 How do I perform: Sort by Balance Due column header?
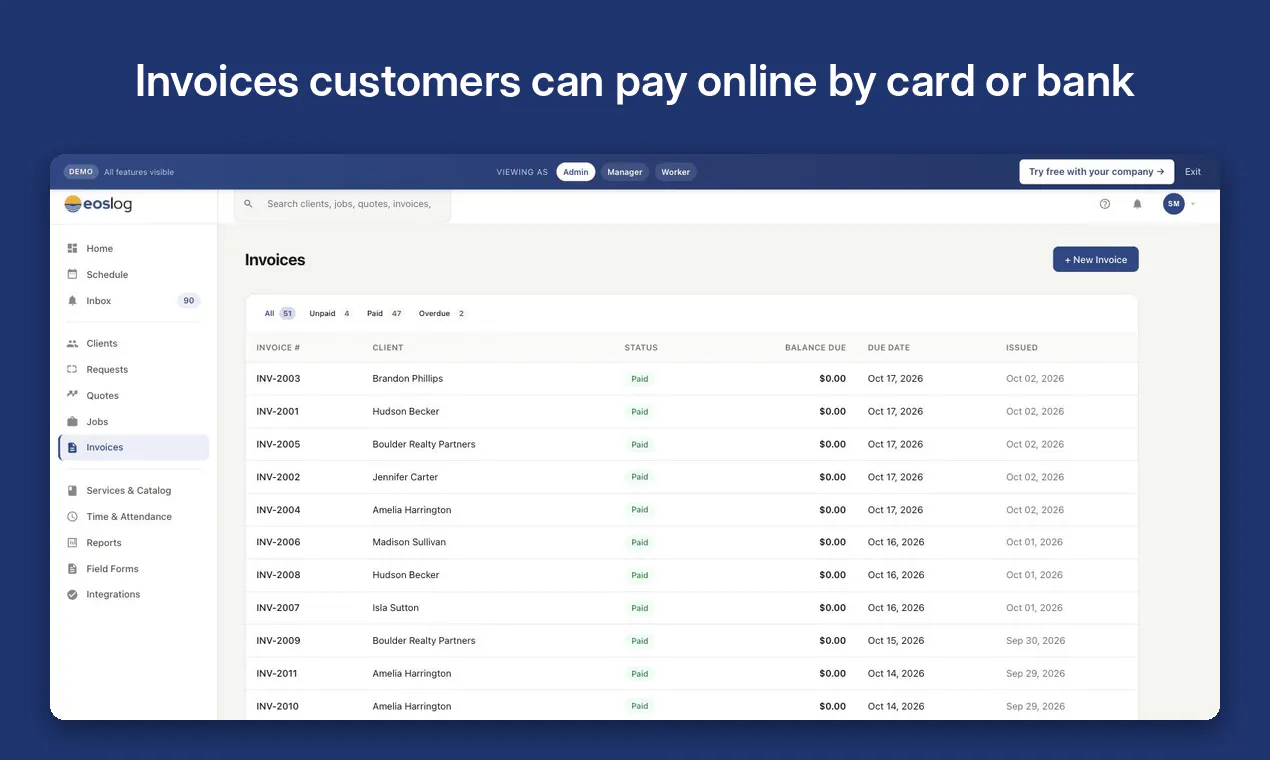(815, 348)
